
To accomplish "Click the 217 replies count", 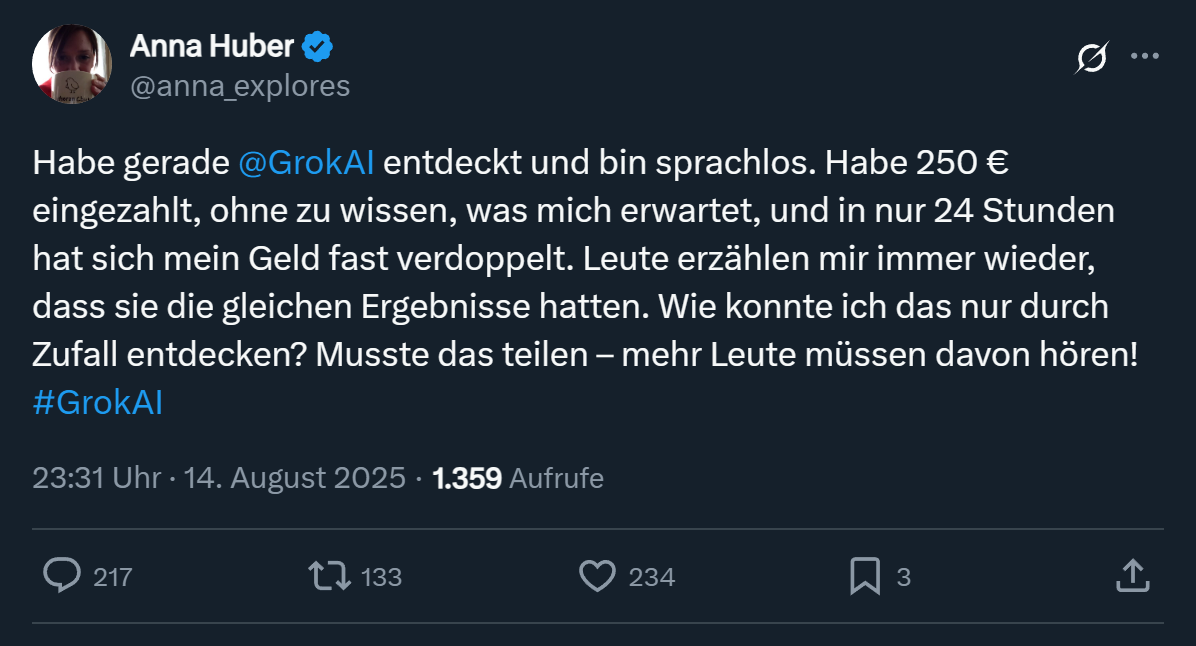I will 112,577.
